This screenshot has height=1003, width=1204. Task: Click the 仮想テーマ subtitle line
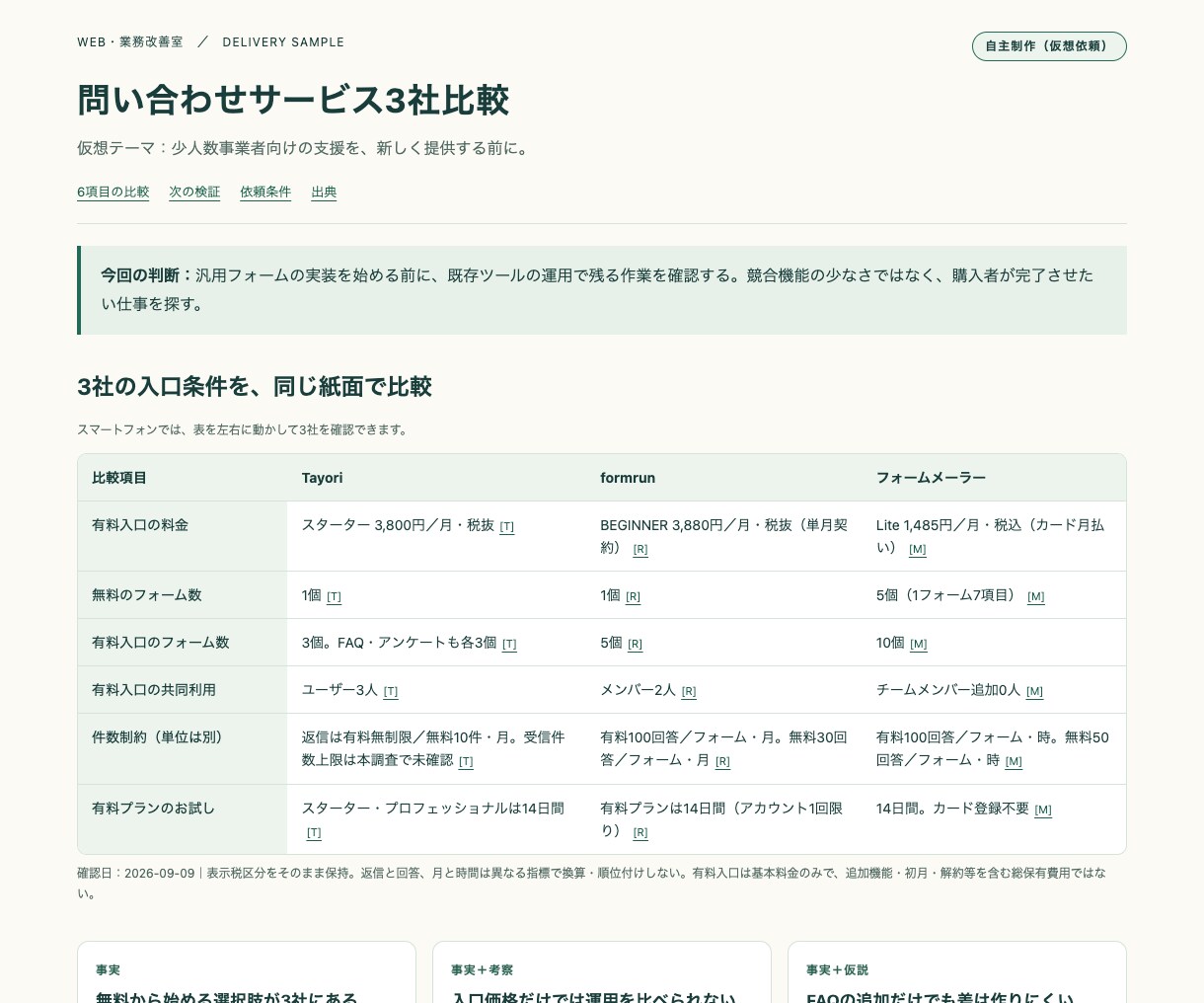click(306, 149)
